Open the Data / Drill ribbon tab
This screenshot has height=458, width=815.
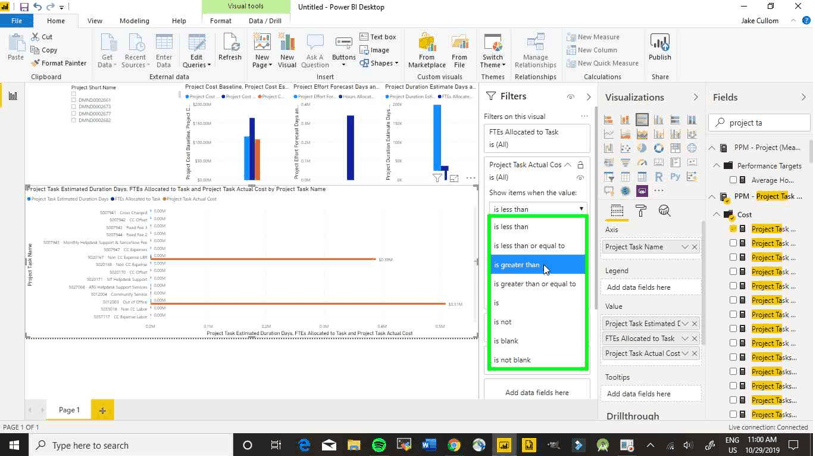tap(265, 21)
